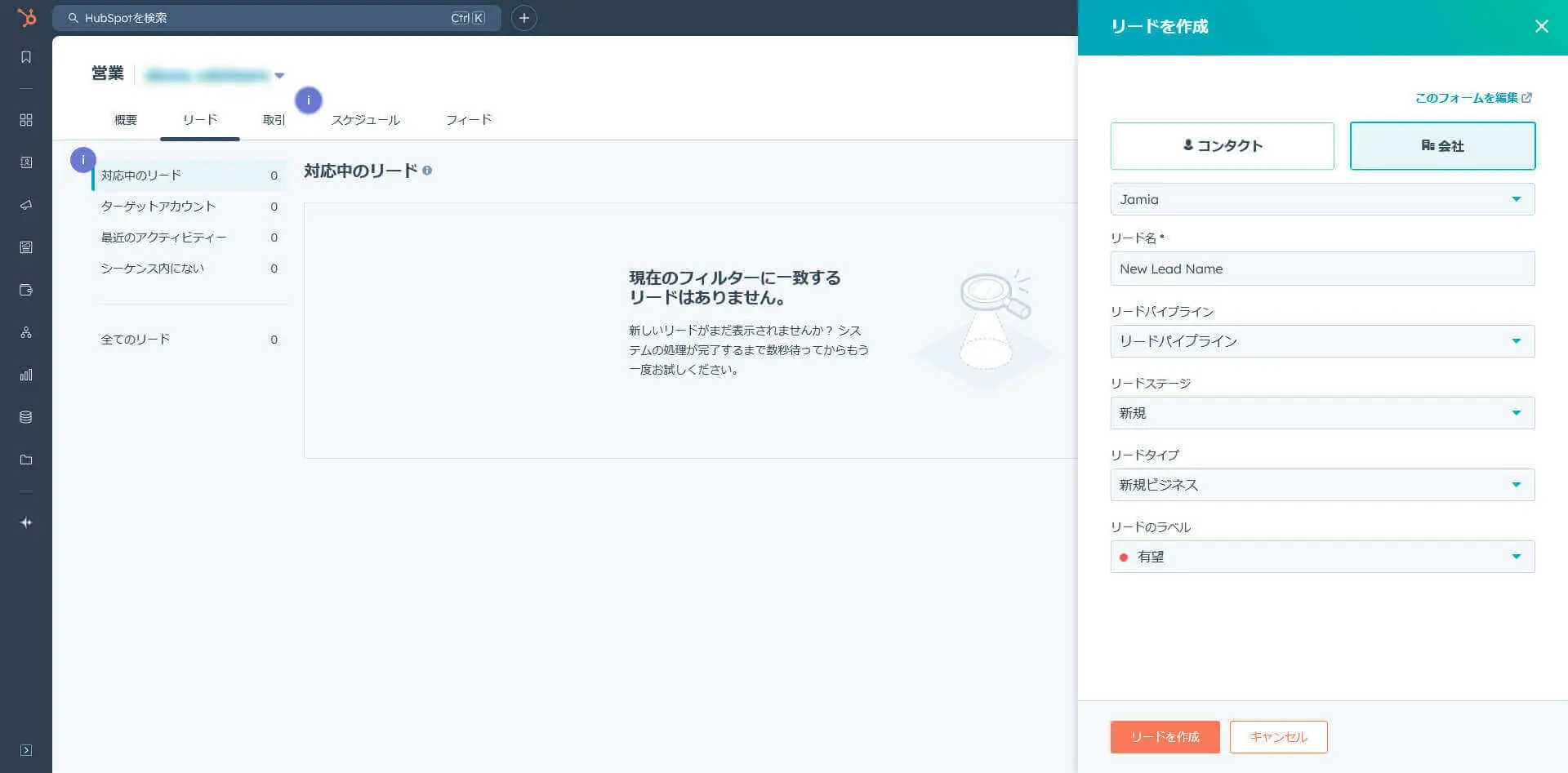1568x773 pixels.
Task: Open the data management database icon
Action: coord(26,417)
